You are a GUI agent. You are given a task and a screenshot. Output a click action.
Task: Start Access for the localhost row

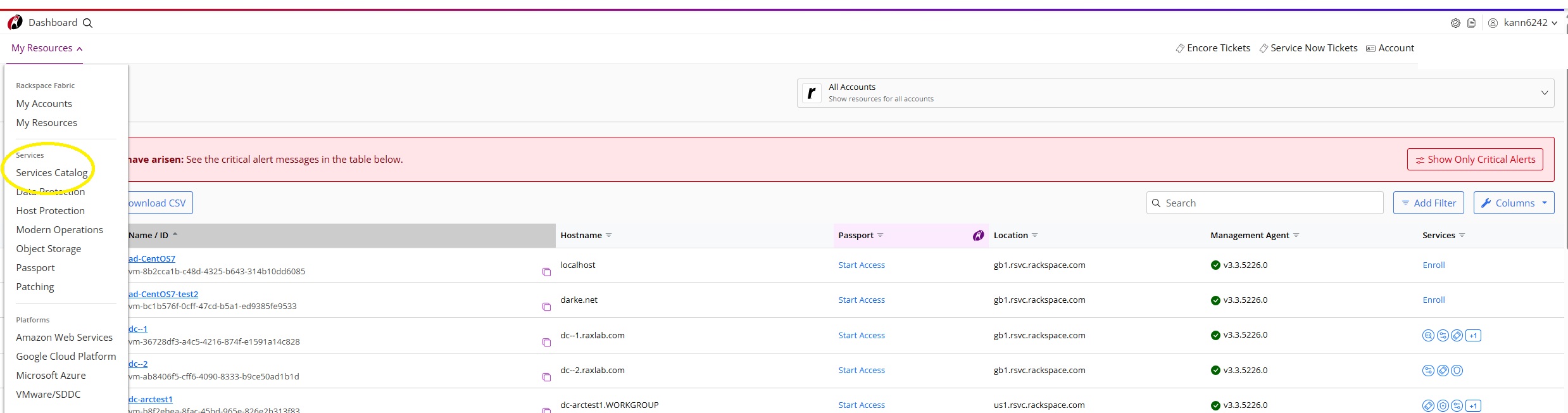click(x=862, y=265)
